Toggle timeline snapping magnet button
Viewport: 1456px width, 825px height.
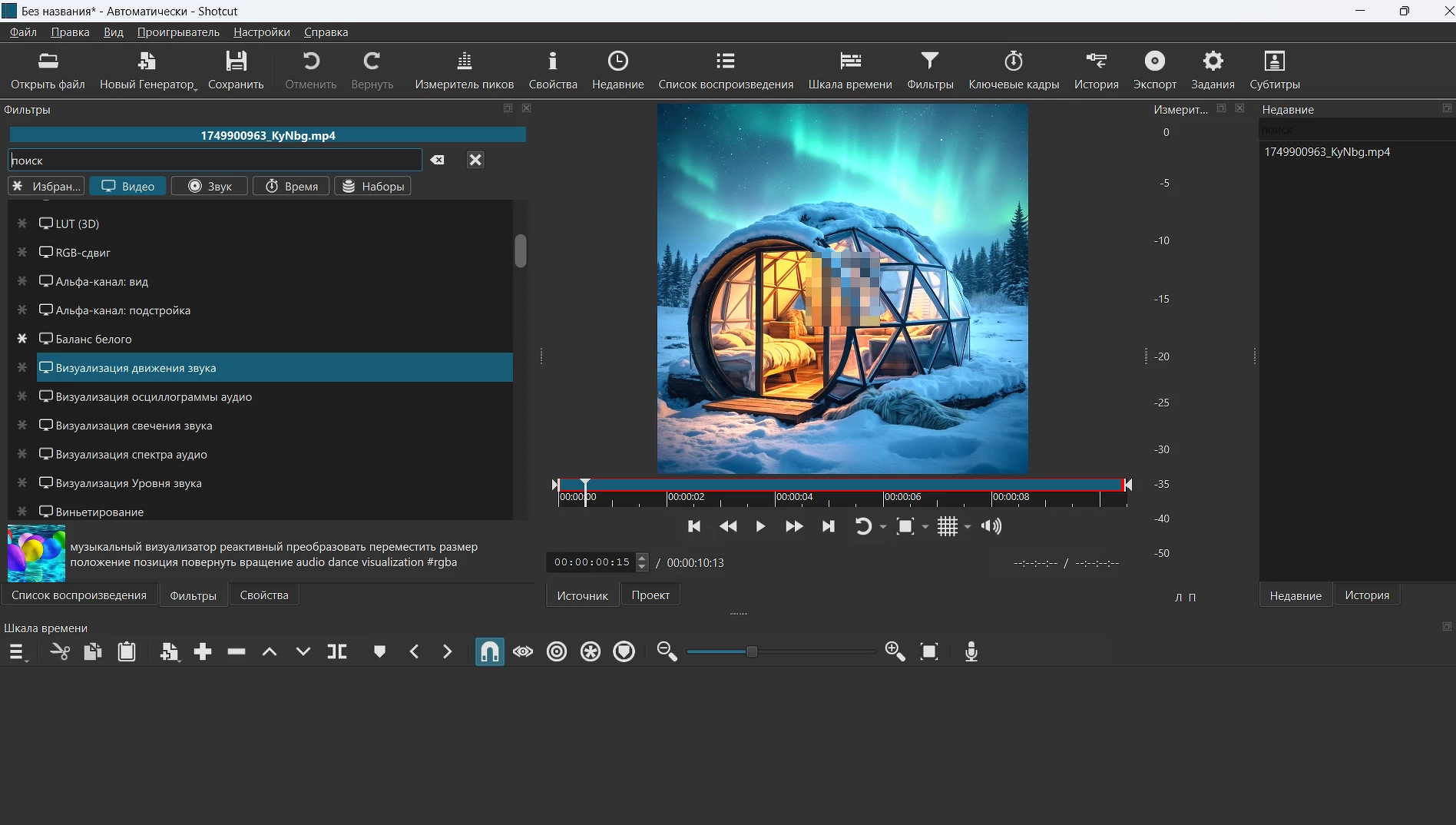coord(489,652)
